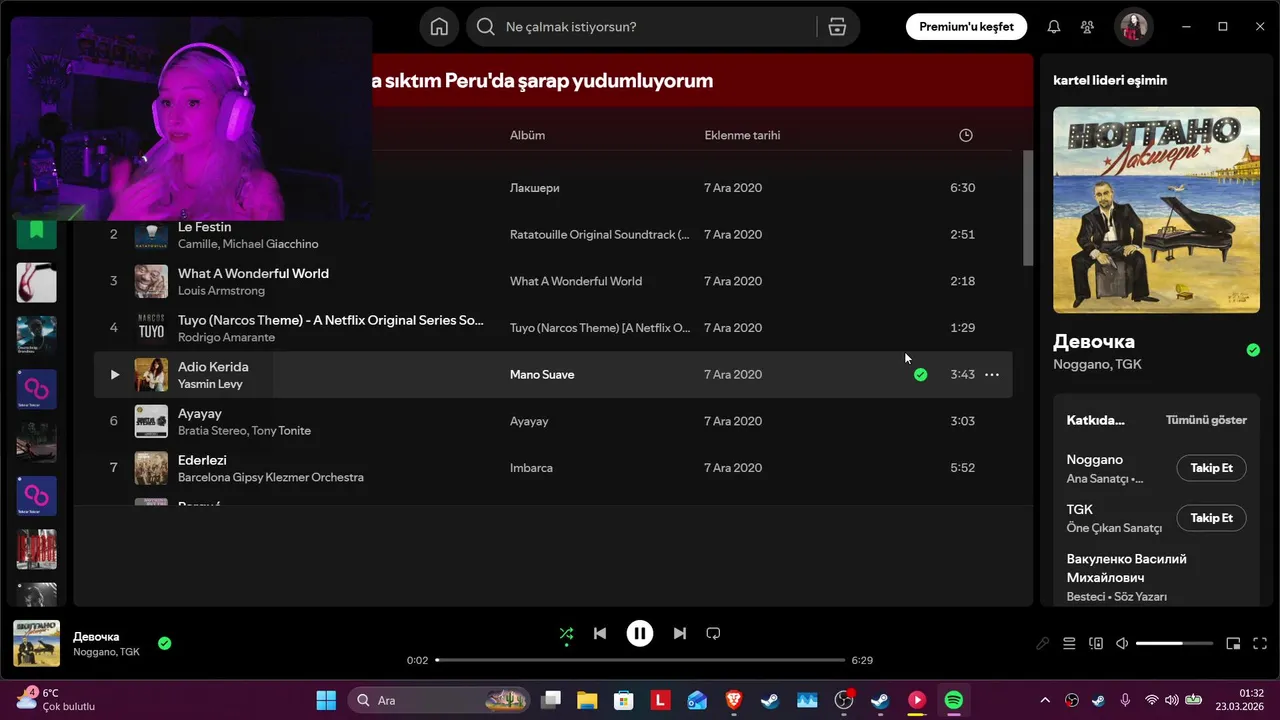Toggle repeat mode
The width and height of the screenshot is (1280, 720).
713,633
